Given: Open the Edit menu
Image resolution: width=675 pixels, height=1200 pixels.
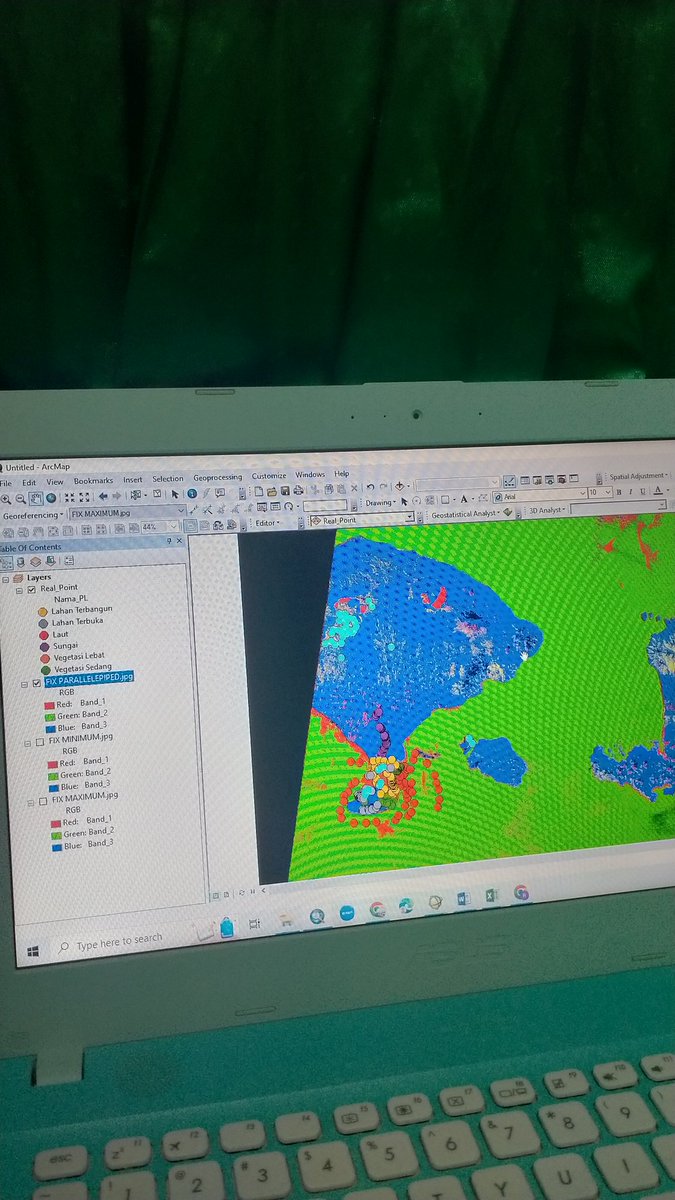Looking at the screenshot, I should tap(29, 482).
